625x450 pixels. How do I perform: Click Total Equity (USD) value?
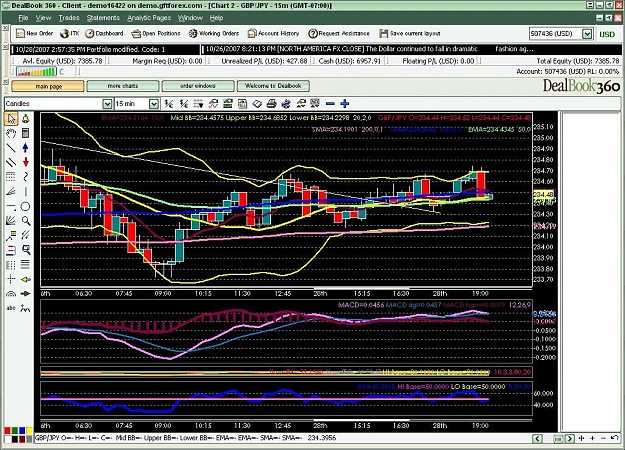tap(607, 61)
